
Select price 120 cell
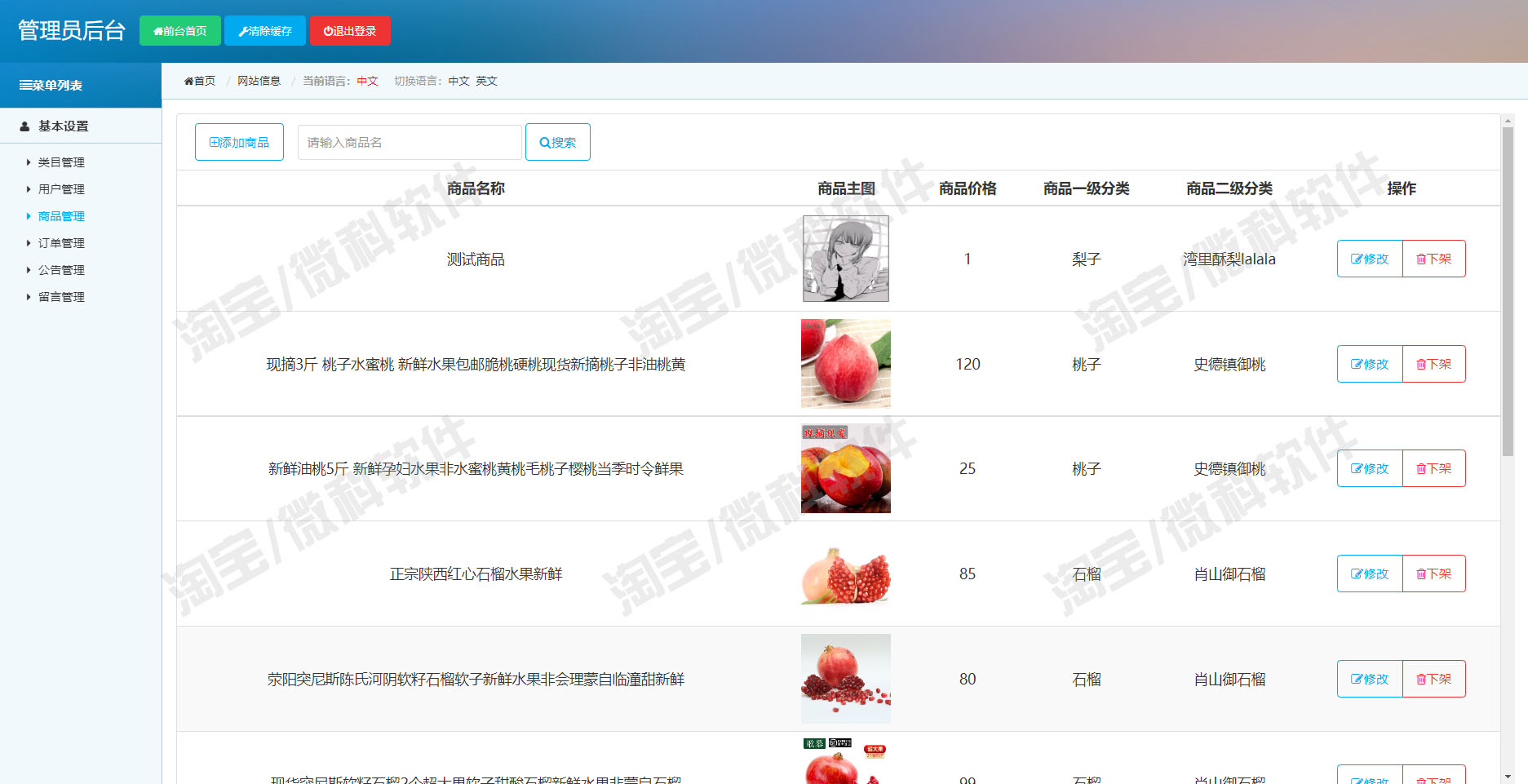click(x=968, y=365)
